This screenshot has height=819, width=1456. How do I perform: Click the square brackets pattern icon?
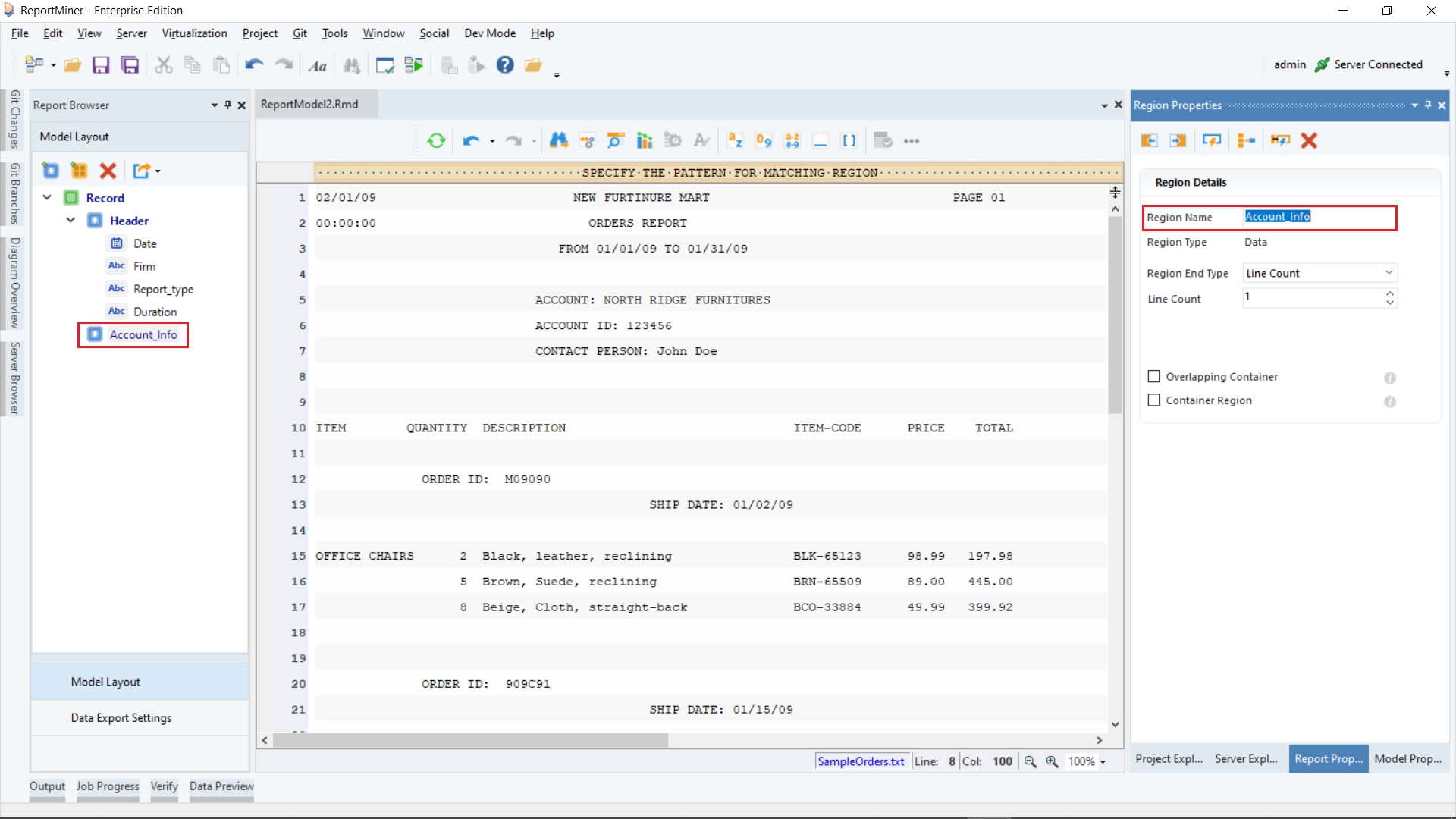(x=849, y=140)
